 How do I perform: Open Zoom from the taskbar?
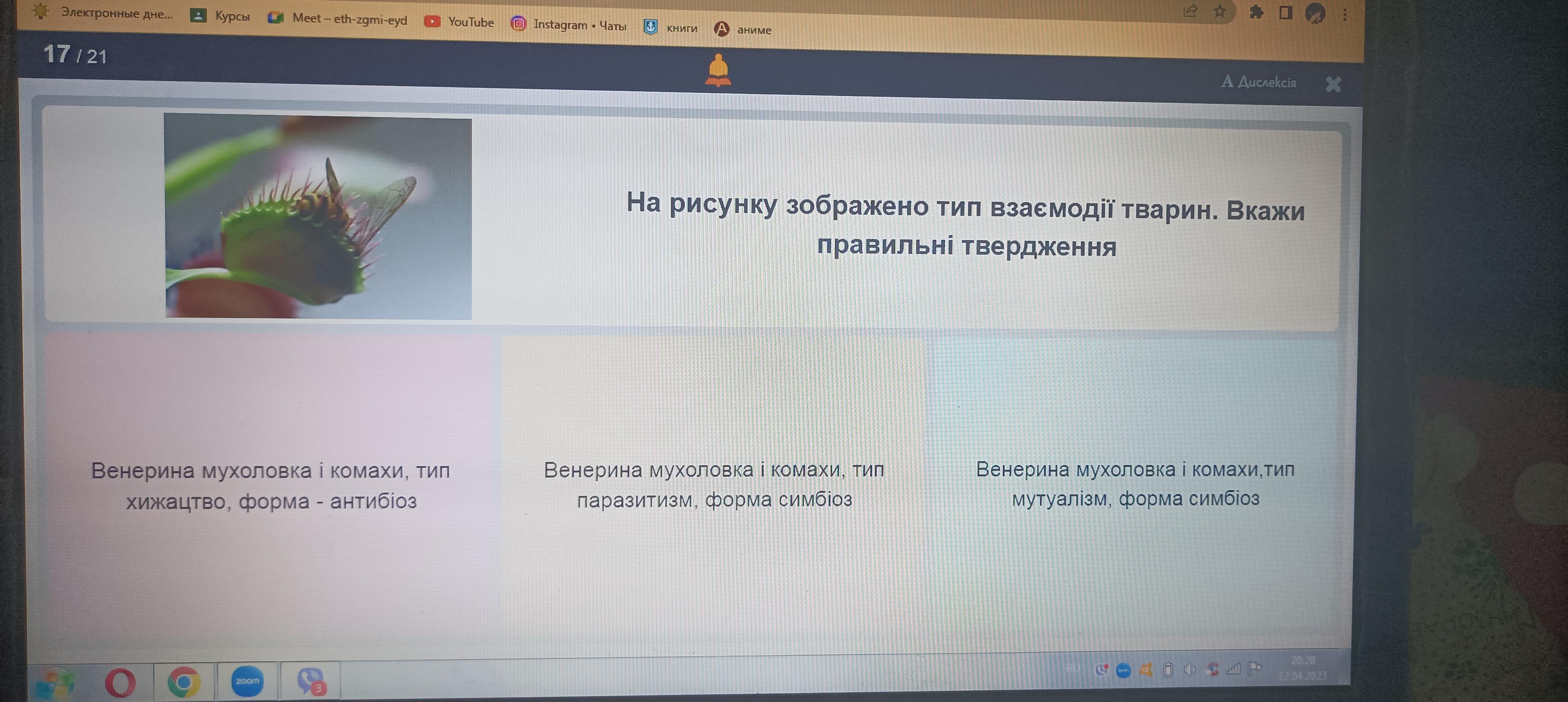(247, 681)
